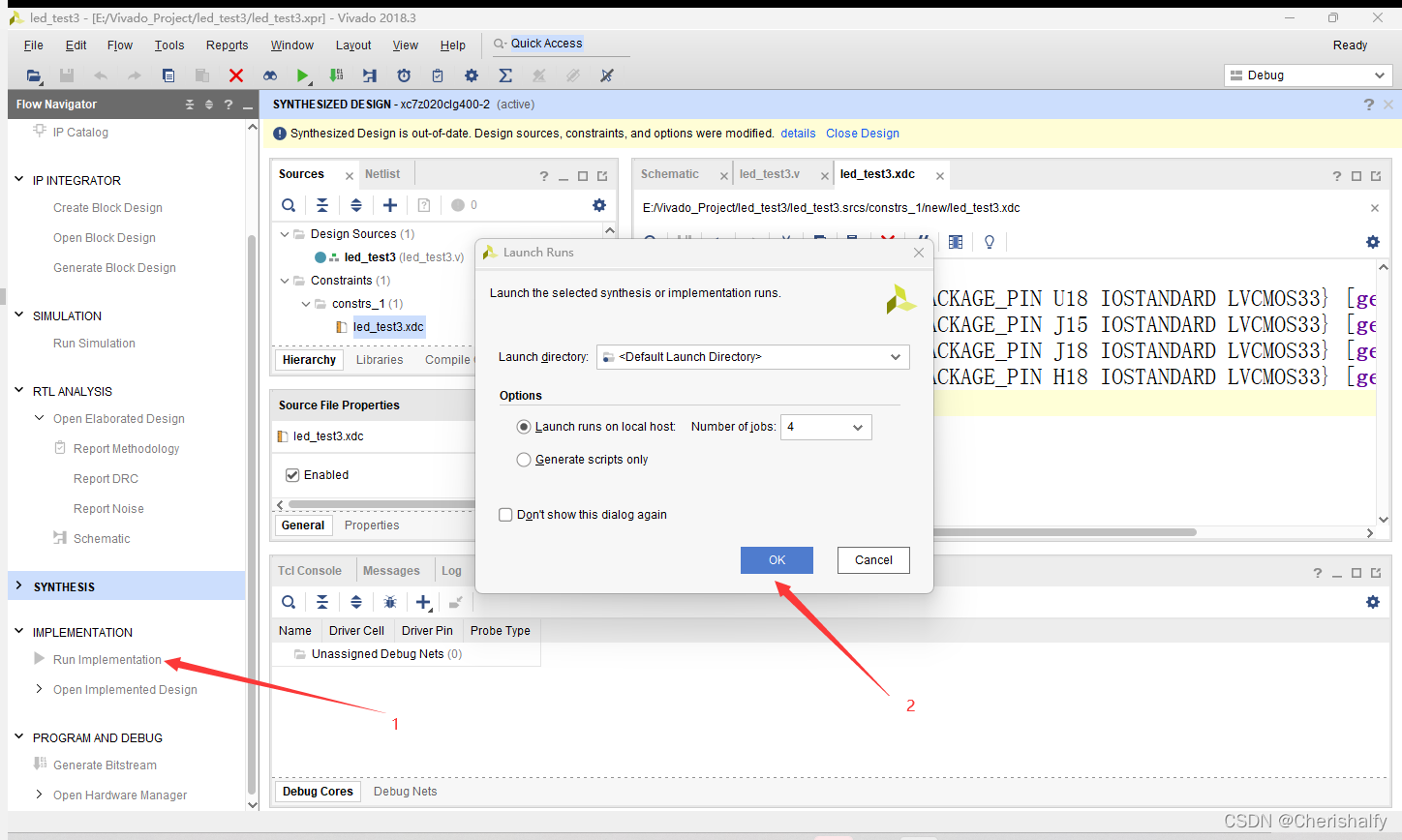Open Flow Navigator help question mark
1402x840 pixels.
click(x=229, y=105)
